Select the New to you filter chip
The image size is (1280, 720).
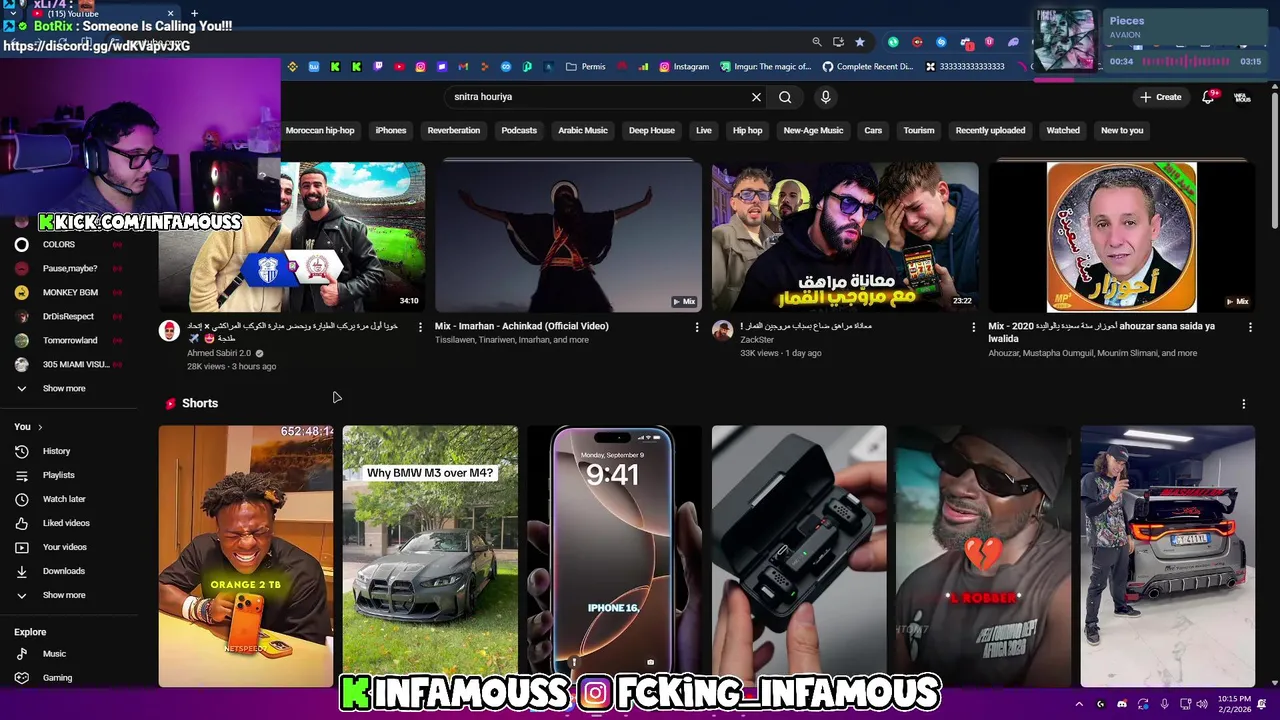1122,130
